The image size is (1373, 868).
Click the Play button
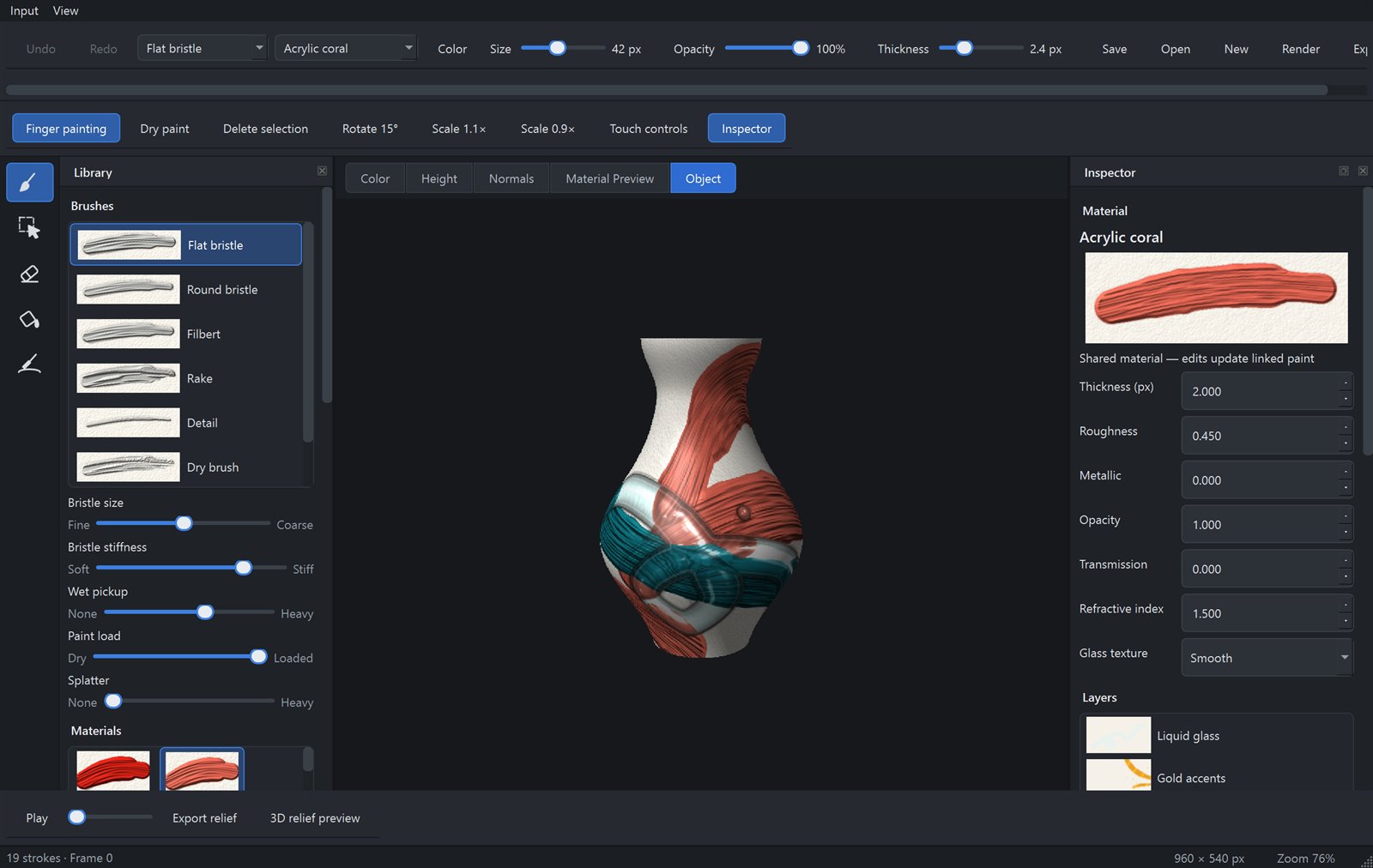pyautogui.click(x=37, y=818)
